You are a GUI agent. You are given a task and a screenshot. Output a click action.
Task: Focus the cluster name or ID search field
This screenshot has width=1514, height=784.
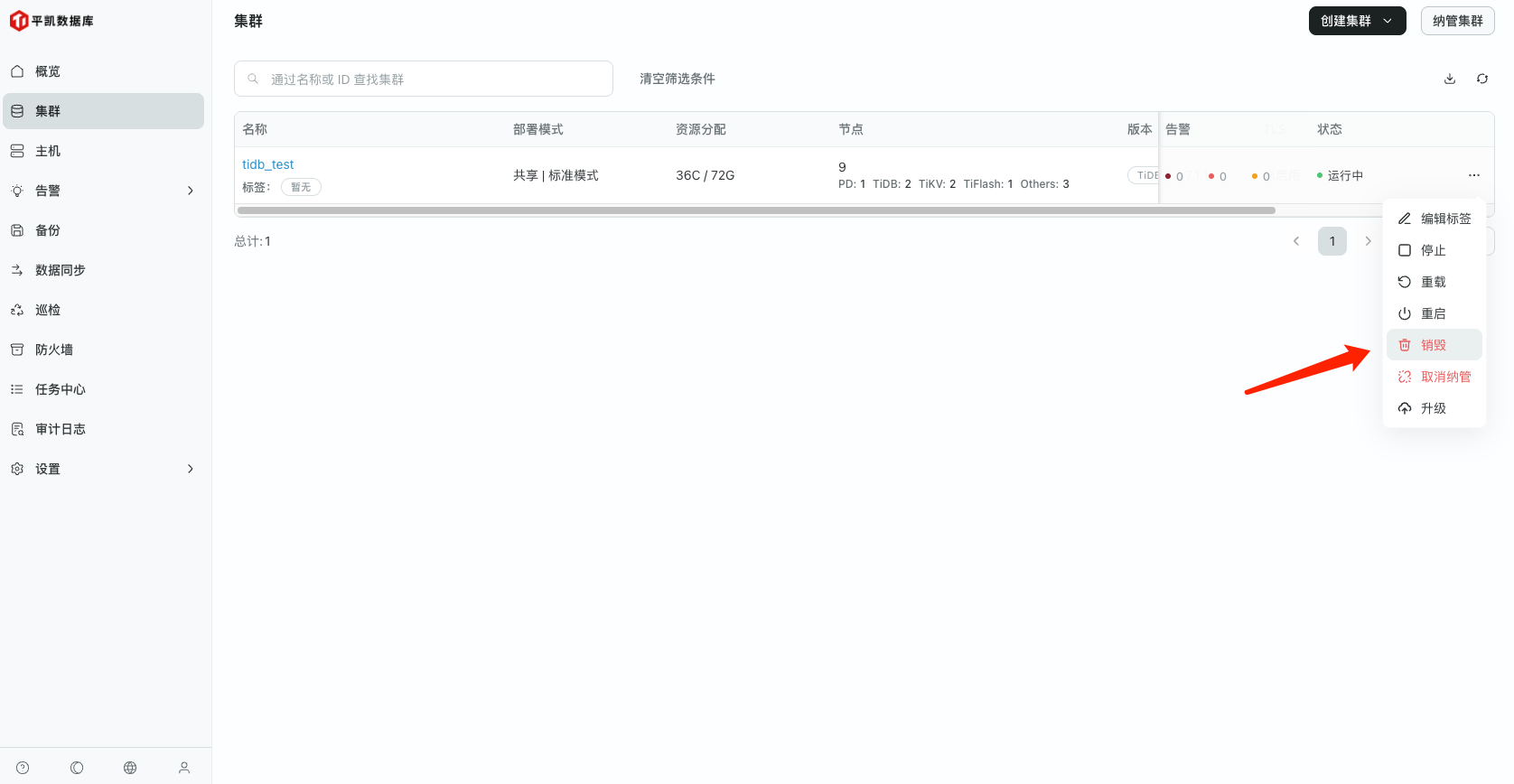pos(424,79)
